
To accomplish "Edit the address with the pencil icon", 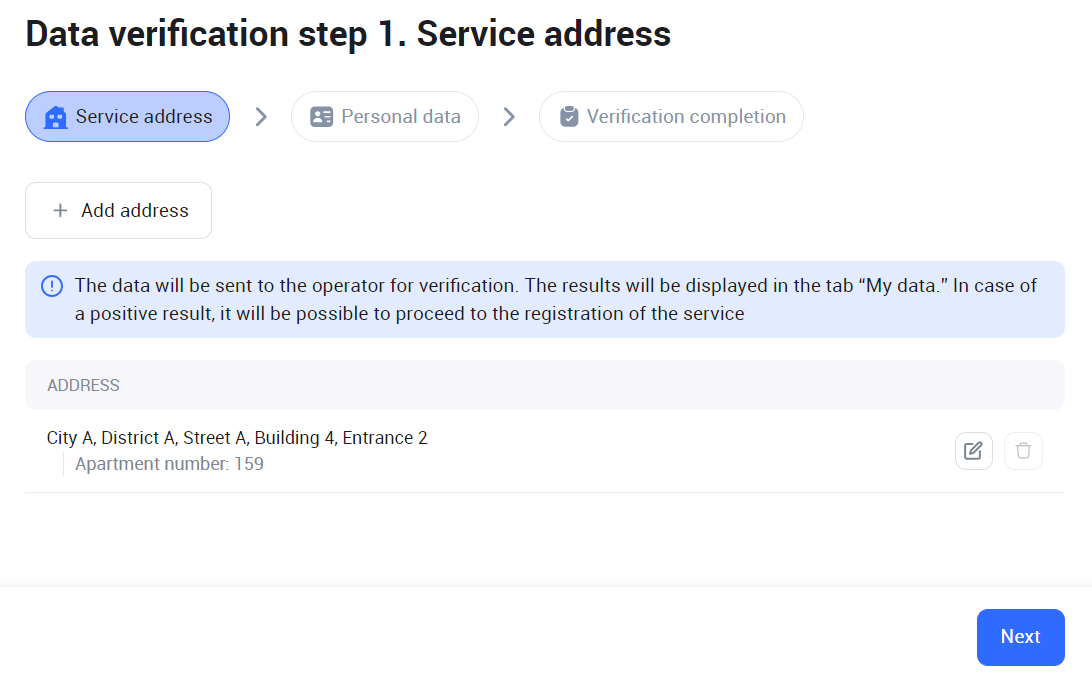I will [973, 451].
